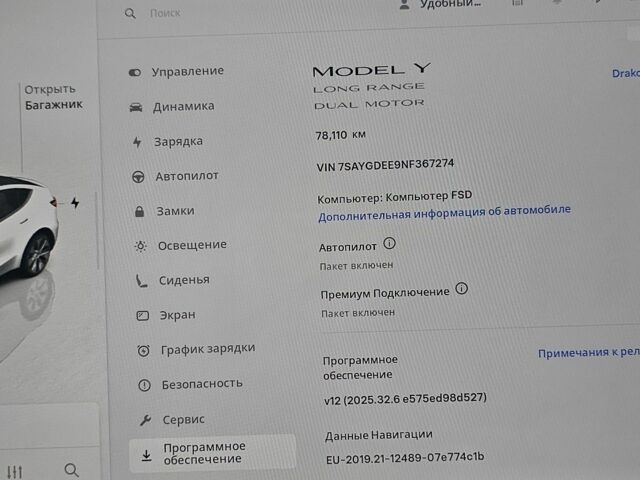Image resolution: width=640 pixels, height=480 pixels.
Task: Click the profile person icon at the top
Action: click(404, 4)
